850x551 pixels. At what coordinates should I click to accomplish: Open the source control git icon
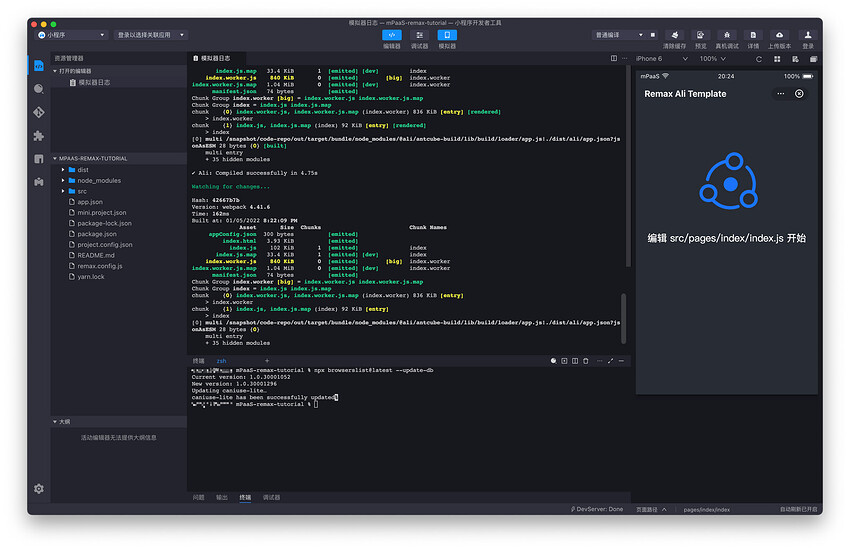pos(39,112)
